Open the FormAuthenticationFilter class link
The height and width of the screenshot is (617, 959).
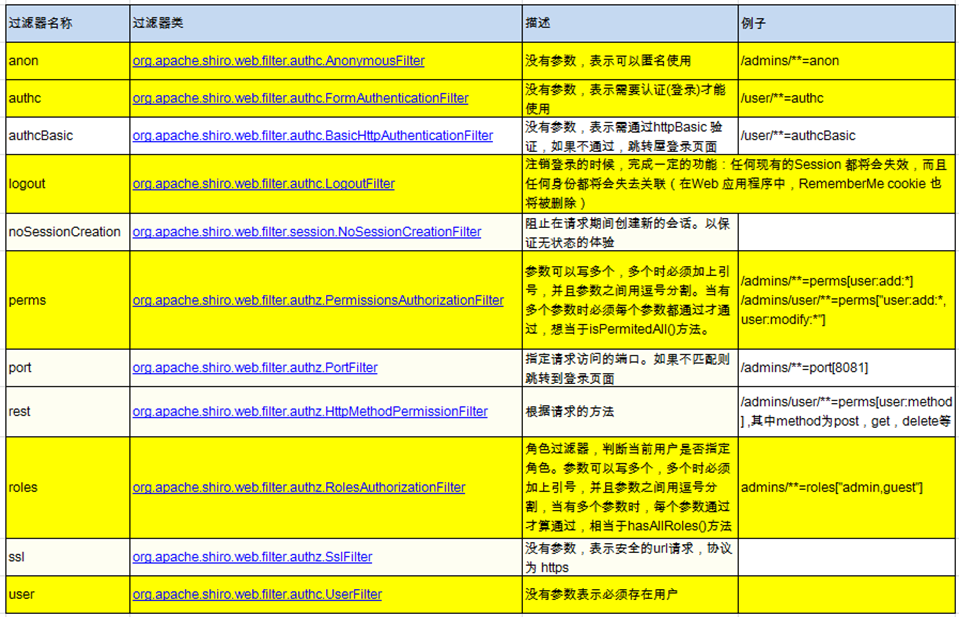click(x=299, y=98)
